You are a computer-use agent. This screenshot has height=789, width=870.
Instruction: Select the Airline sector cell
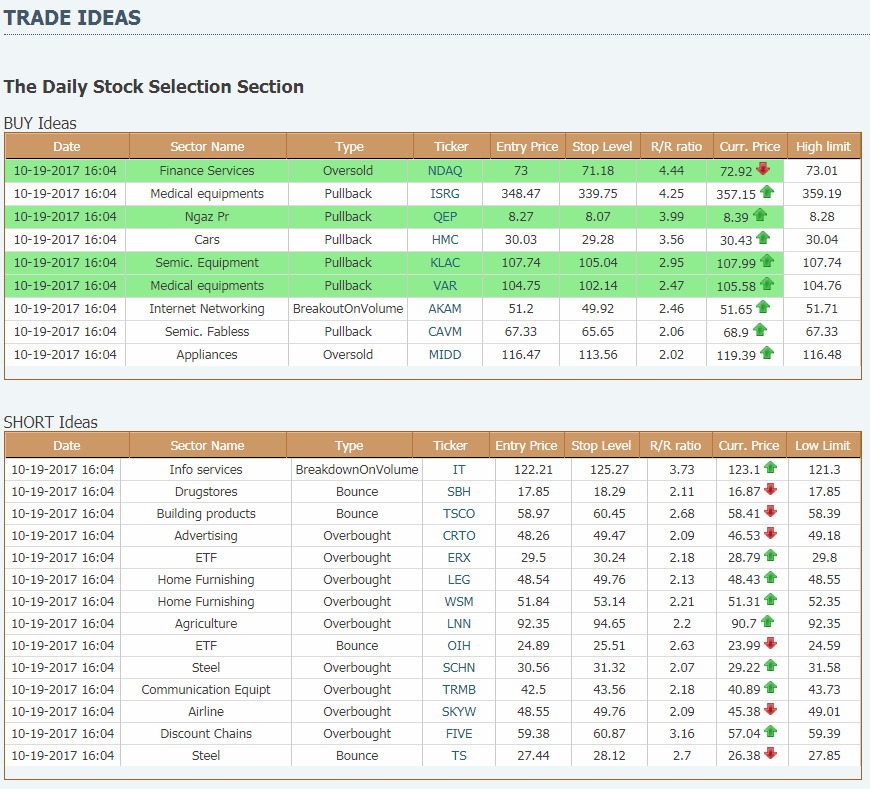point(206,712)
